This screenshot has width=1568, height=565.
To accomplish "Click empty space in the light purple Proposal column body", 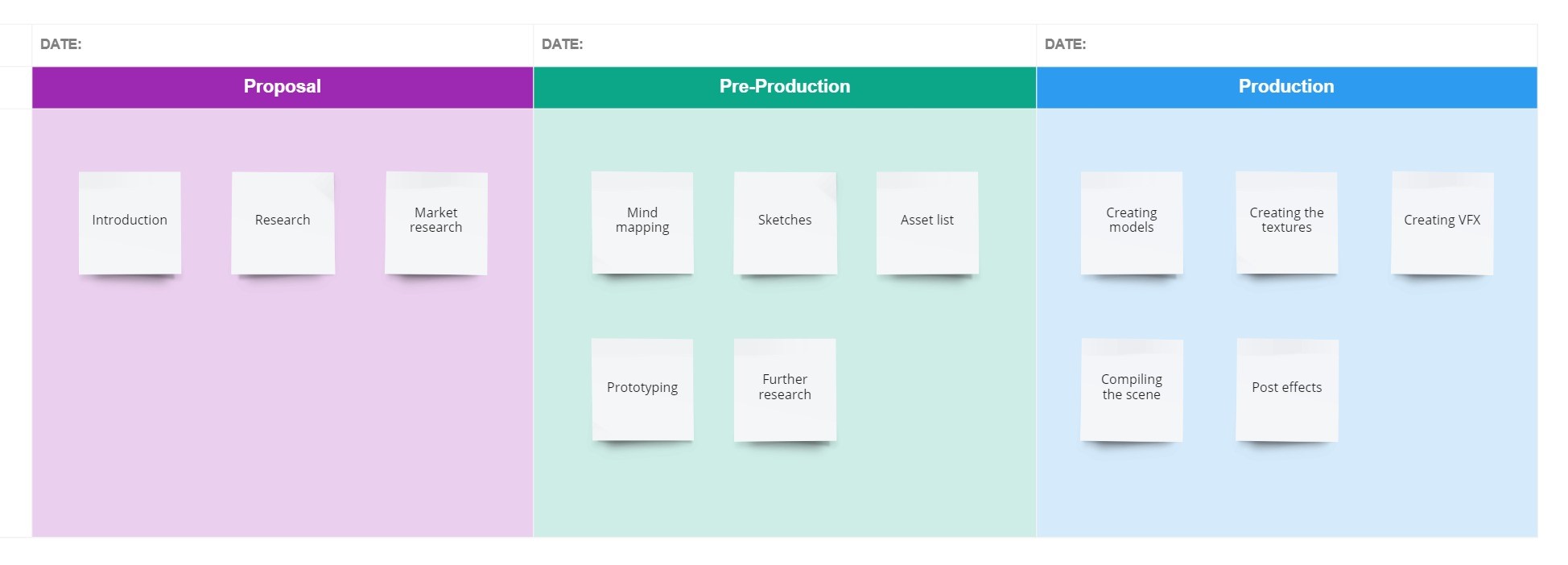I will point(282,419).
